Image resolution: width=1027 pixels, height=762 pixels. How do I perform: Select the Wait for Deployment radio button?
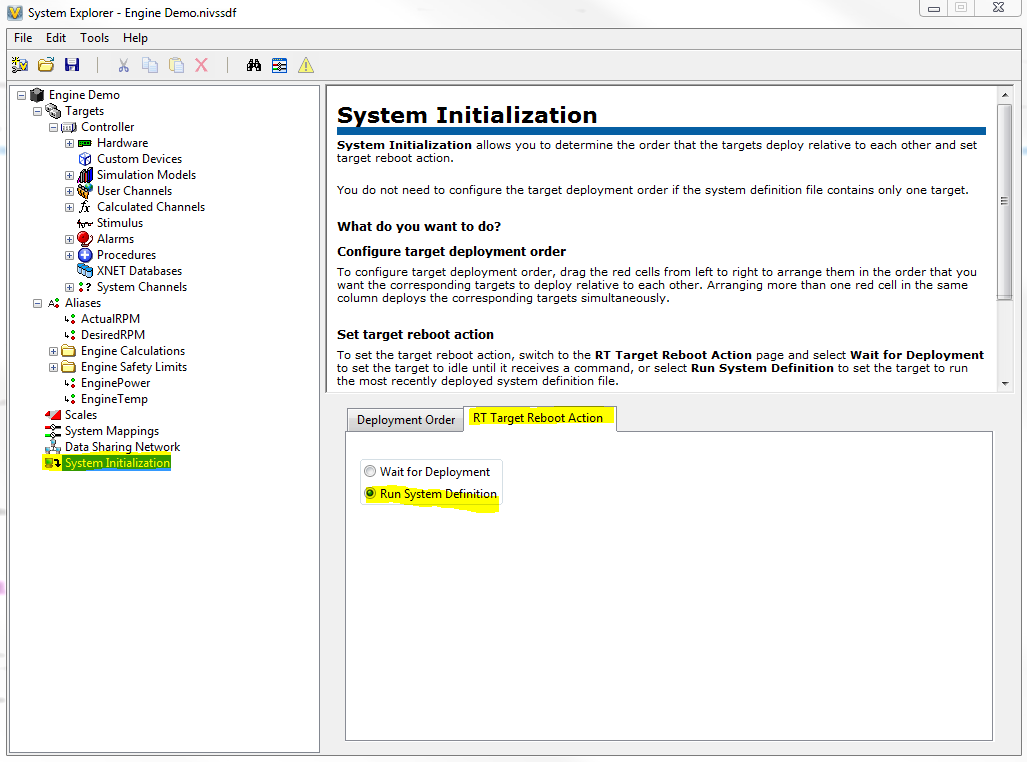coord(370,471)
